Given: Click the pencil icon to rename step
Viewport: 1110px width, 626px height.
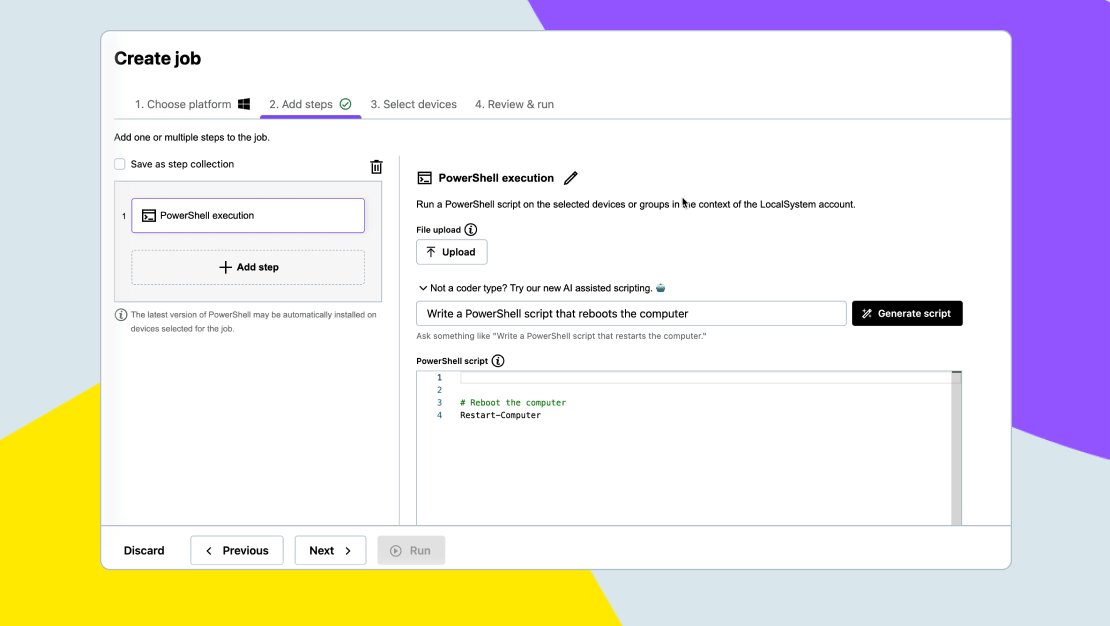Looking at the screenshot, I should [x=571, y=178].
